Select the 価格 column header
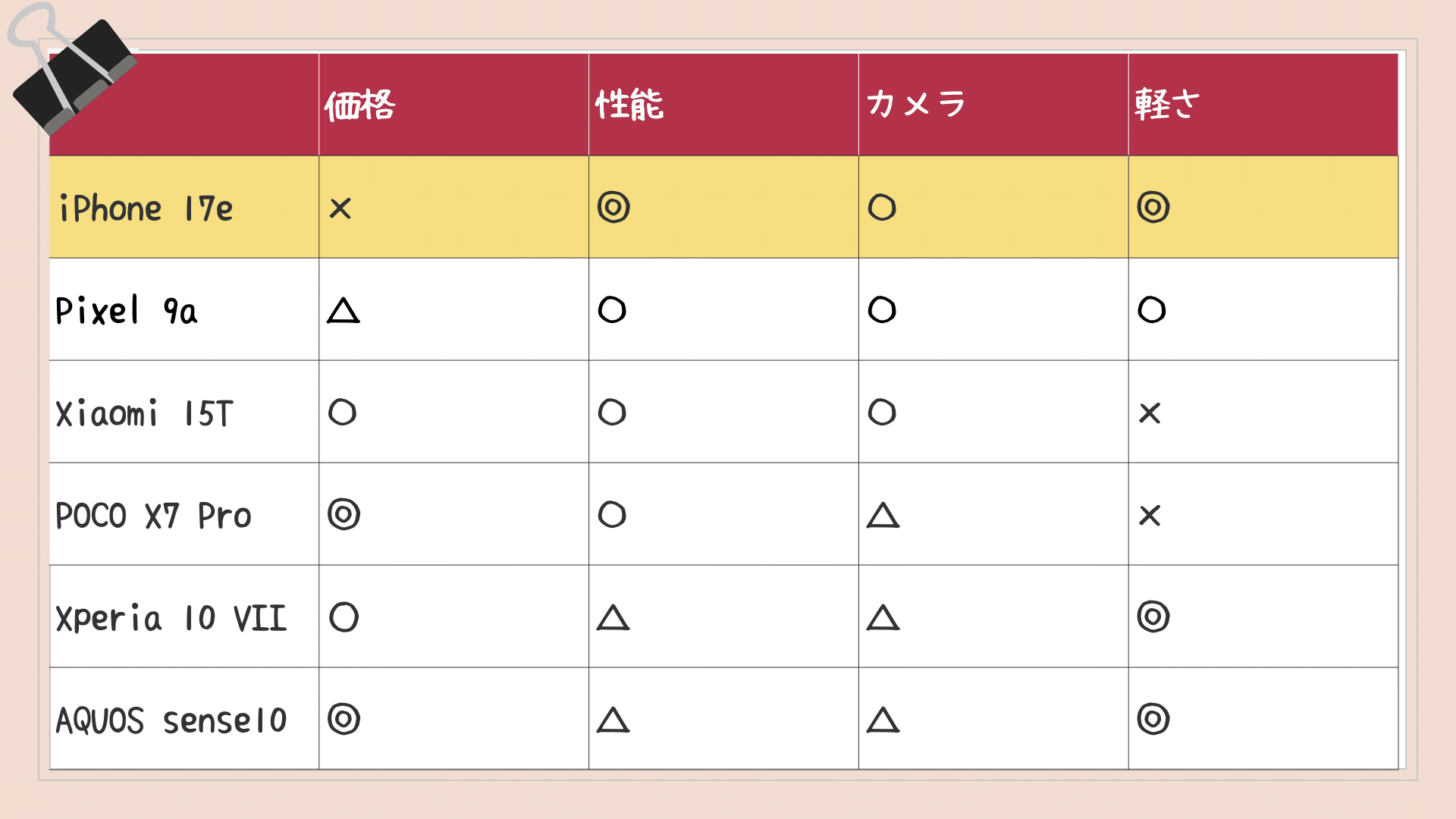This screenshot has width=1456, height=819. (x=360, y=105)
